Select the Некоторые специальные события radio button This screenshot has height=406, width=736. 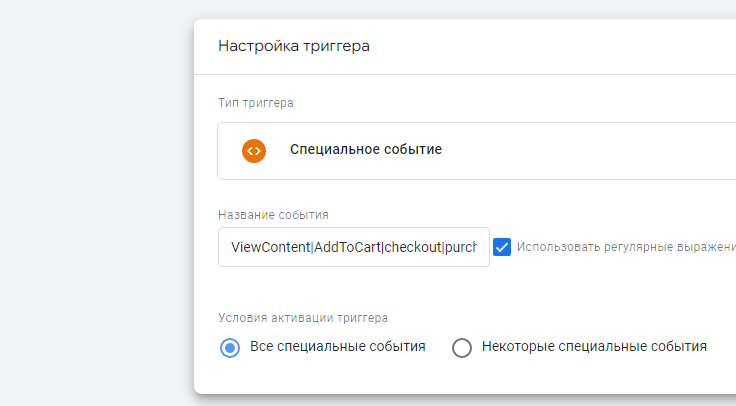click(462, 348)
